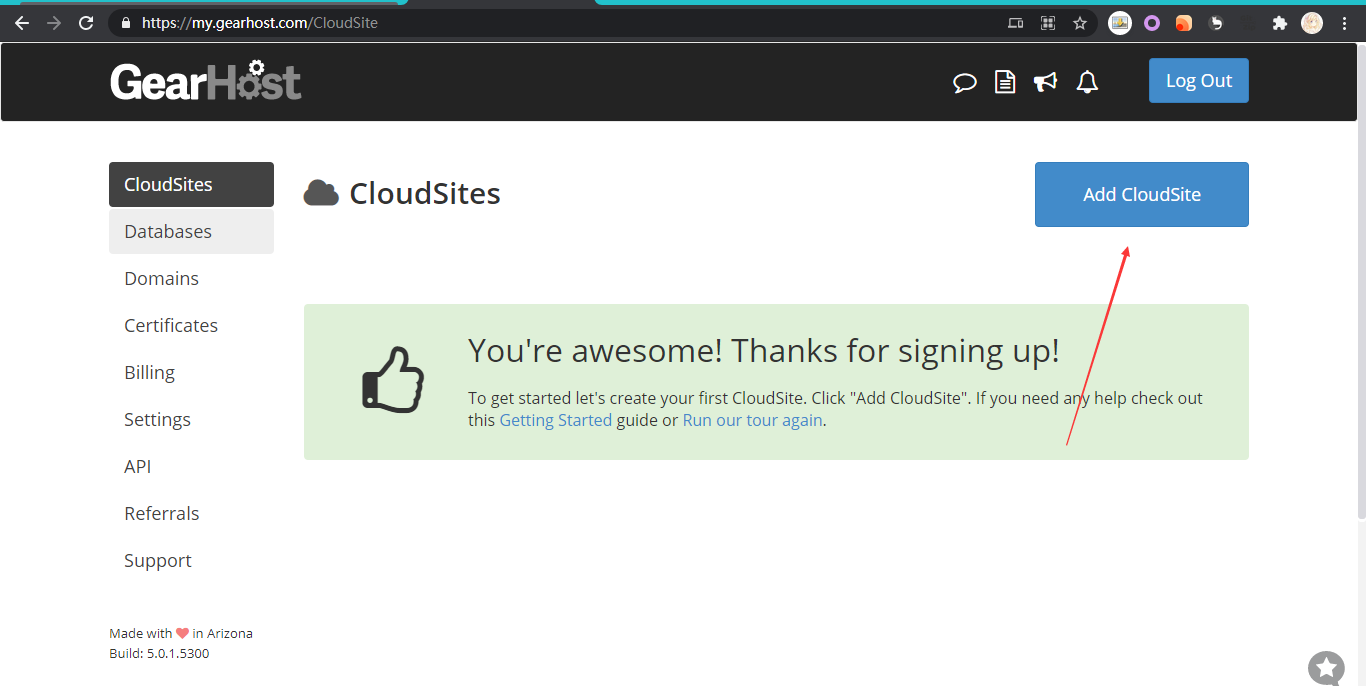Click the page vertical scrollbar
Viewport: 1366px width, 686px height.
point(1360,280)
